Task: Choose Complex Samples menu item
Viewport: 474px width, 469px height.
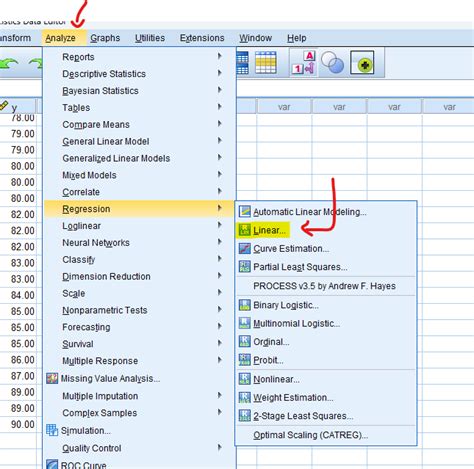Action: click(x=139, y=413)
